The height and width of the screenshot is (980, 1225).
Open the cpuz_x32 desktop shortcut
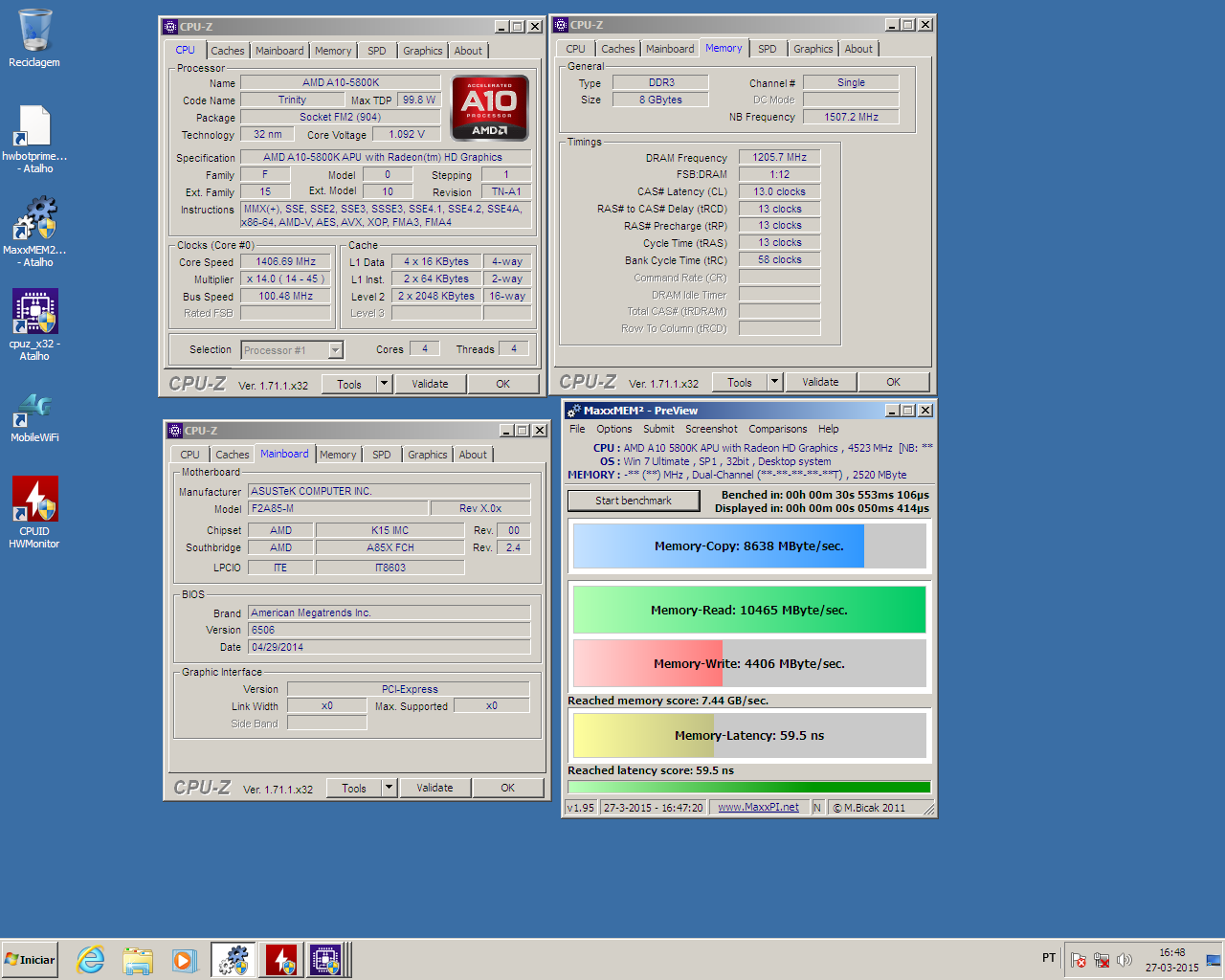coord(34,325)
